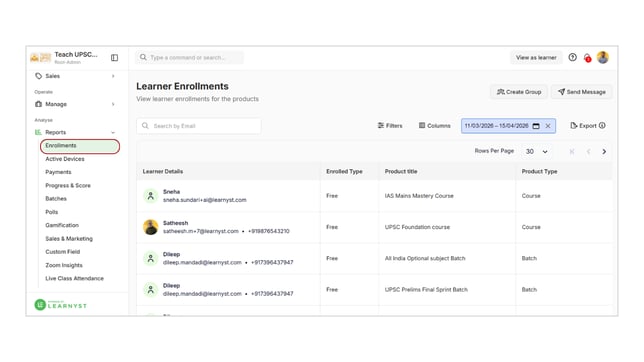Click Satheesh's phone number +919876543210
The image size is (644, 362).
(269, 231)
